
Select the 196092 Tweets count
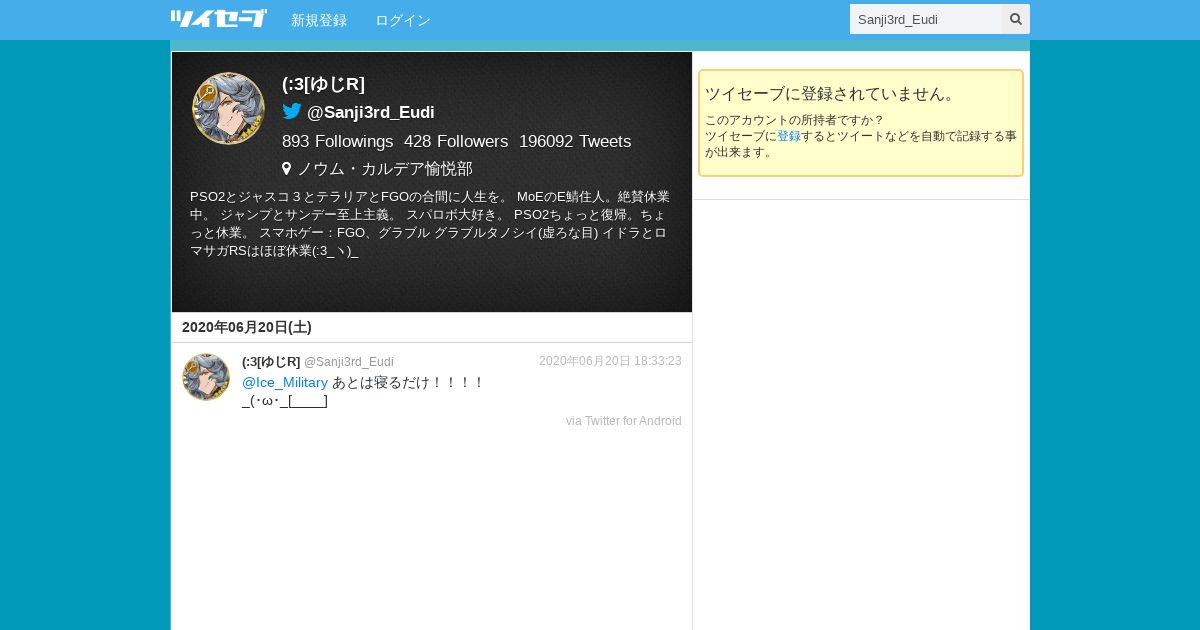[x=575, y=141]
